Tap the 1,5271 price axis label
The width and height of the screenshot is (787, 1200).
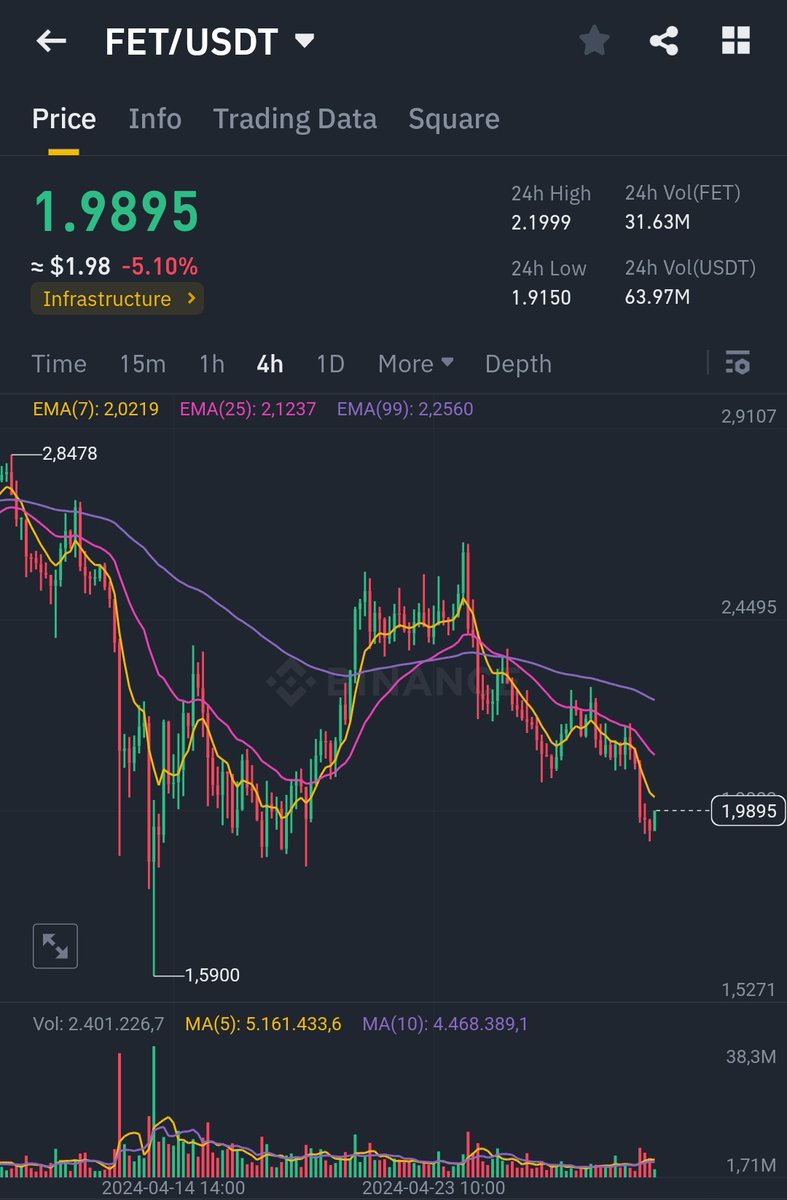pos(749,990)
